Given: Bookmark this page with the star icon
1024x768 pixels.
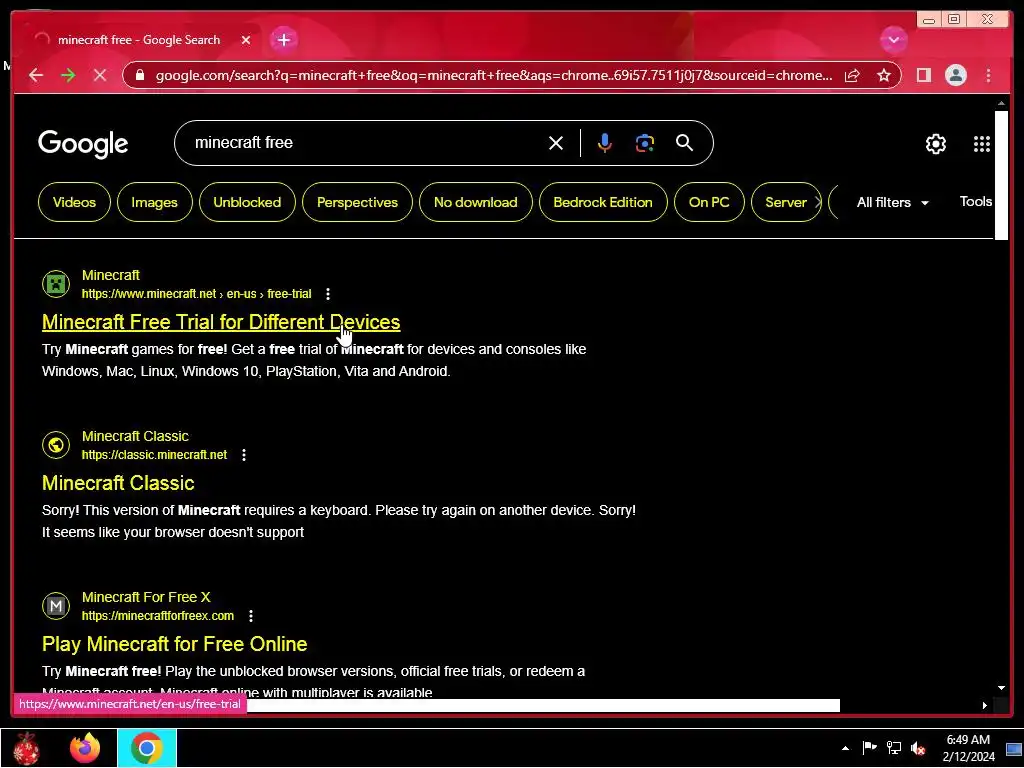Looking at the screenshot, I should coord(884,76).
